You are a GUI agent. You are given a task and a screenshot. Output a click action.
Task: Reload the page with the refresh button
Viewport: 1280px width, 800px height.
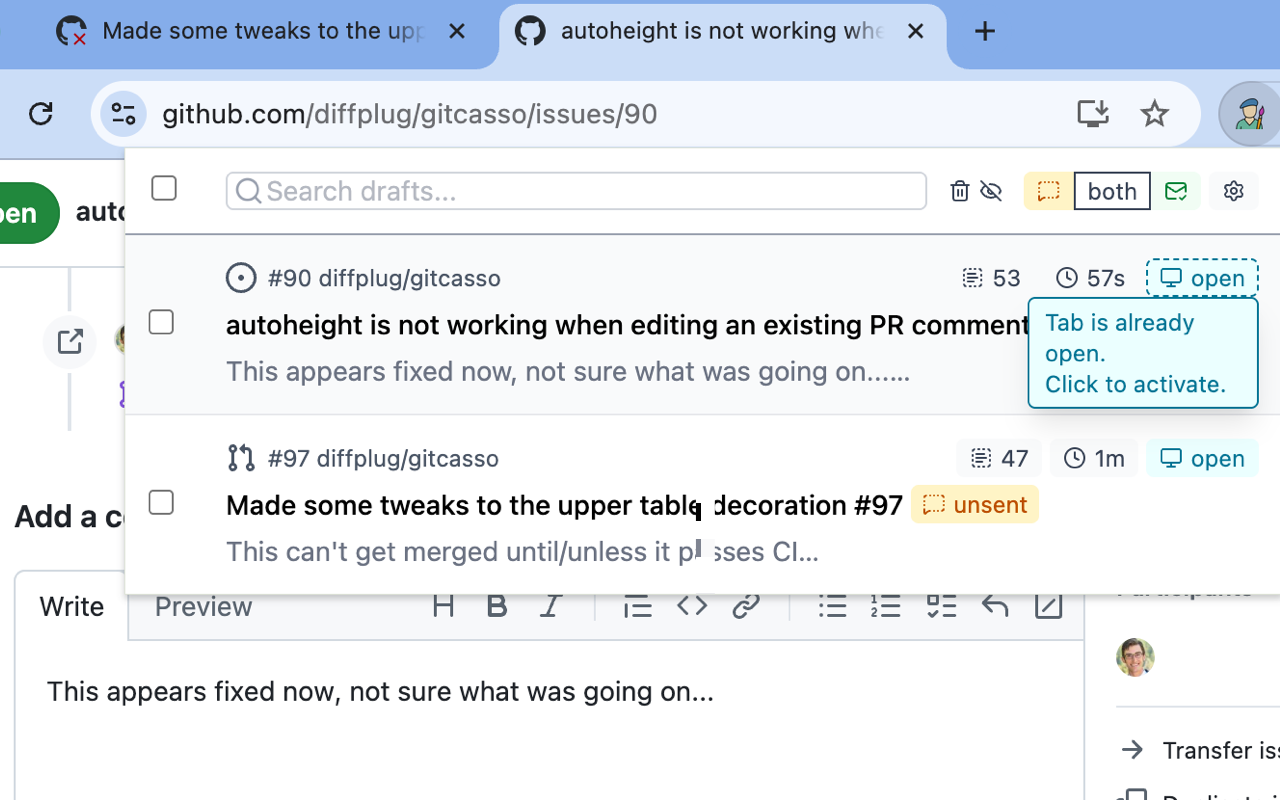(41, 114)
